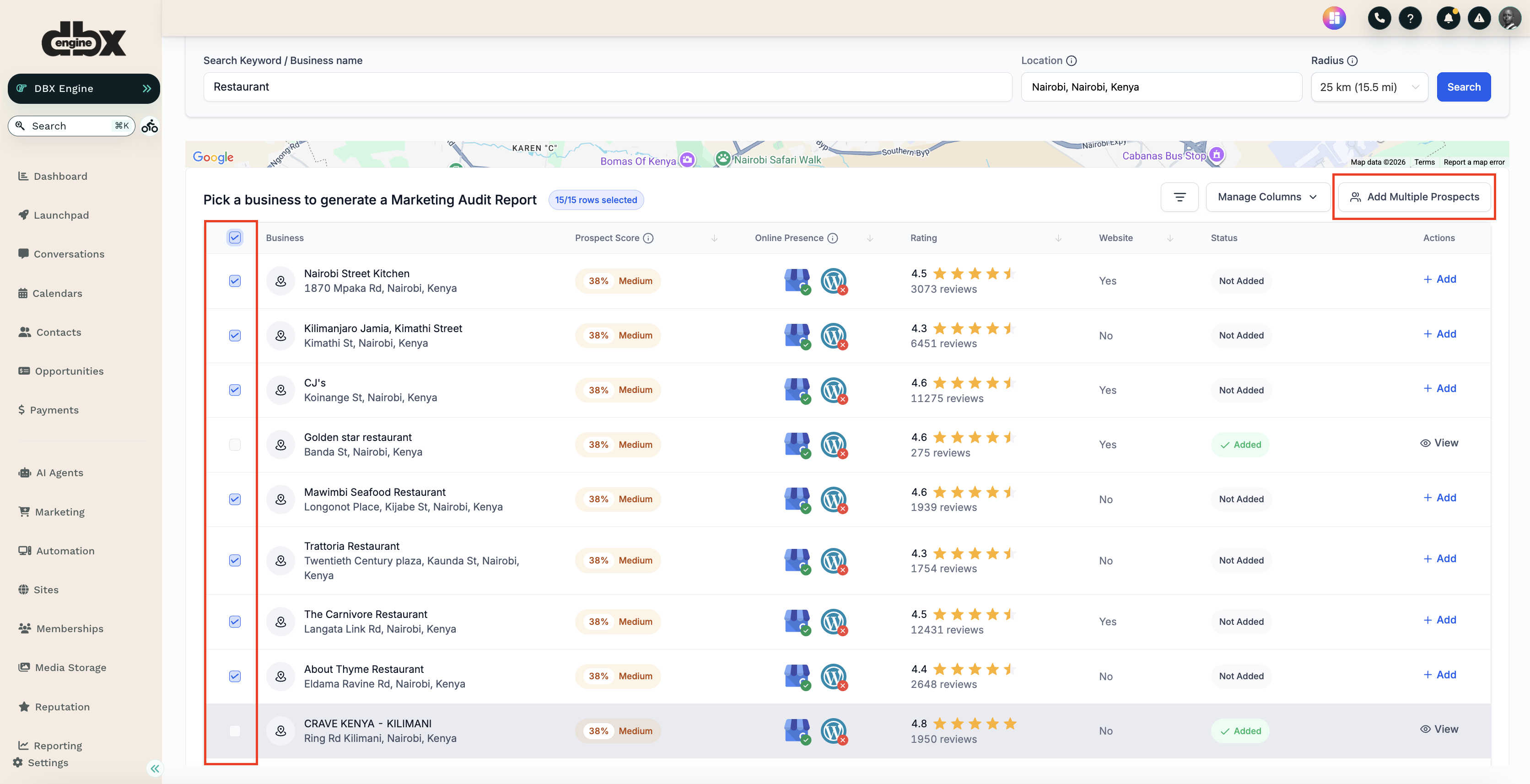Click the Google Business icon for CJ's row
The width and height of the screenshot is (1530, 784).
(x=797, y=390)
